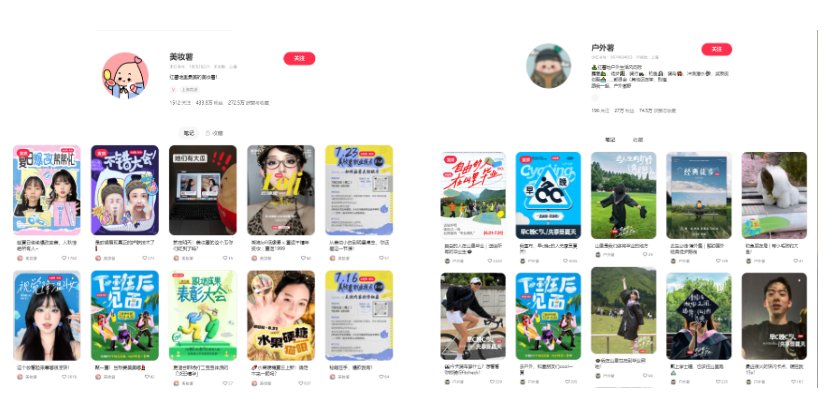Screen dimensions: 826x405
Task: Switch to 收藏 tab on 户外薯 profile
Action: pyautogui.click(x=637, y=140)
